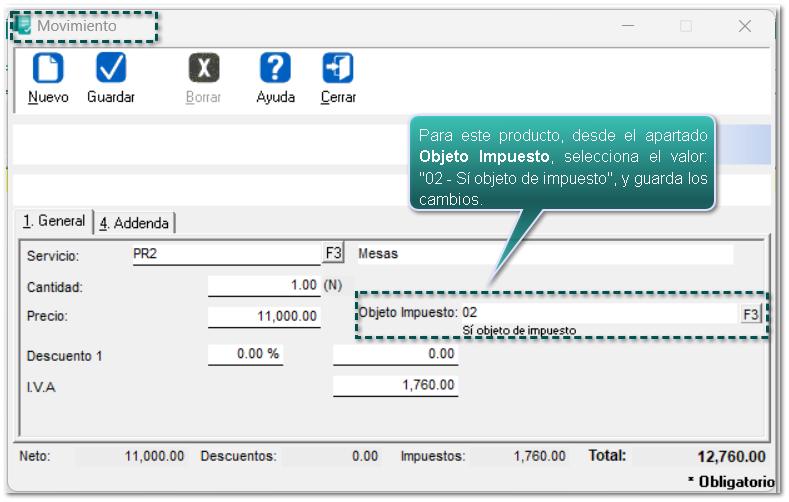The height and width of the screenshot is (502, 789).
Task: Click the Borrar X icon
Action: pos(204,67)
